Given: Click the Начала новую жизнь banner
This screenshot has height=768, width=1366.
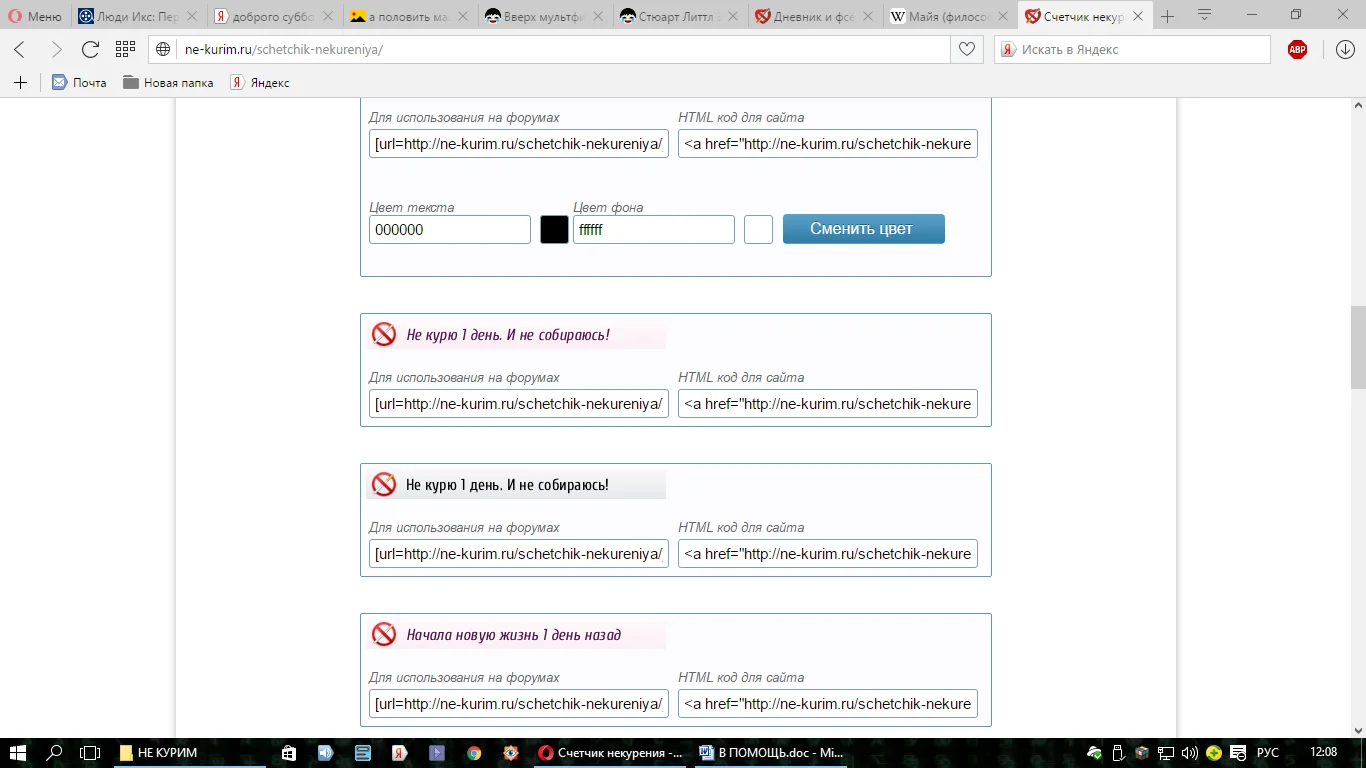Looking at the screenshot, I should tap(516, 635).
